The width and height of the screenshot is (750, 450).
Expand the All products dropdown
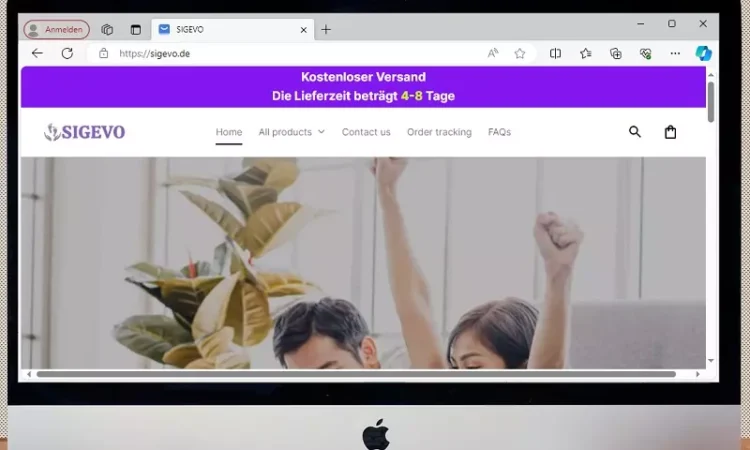(291, 132)
